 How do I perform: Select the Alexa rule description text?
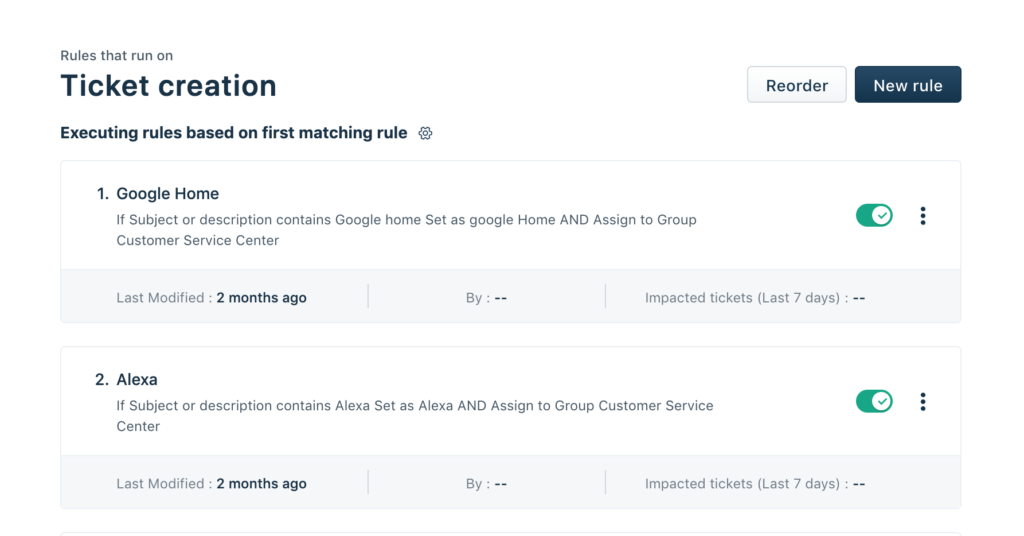tap(415, 416)
